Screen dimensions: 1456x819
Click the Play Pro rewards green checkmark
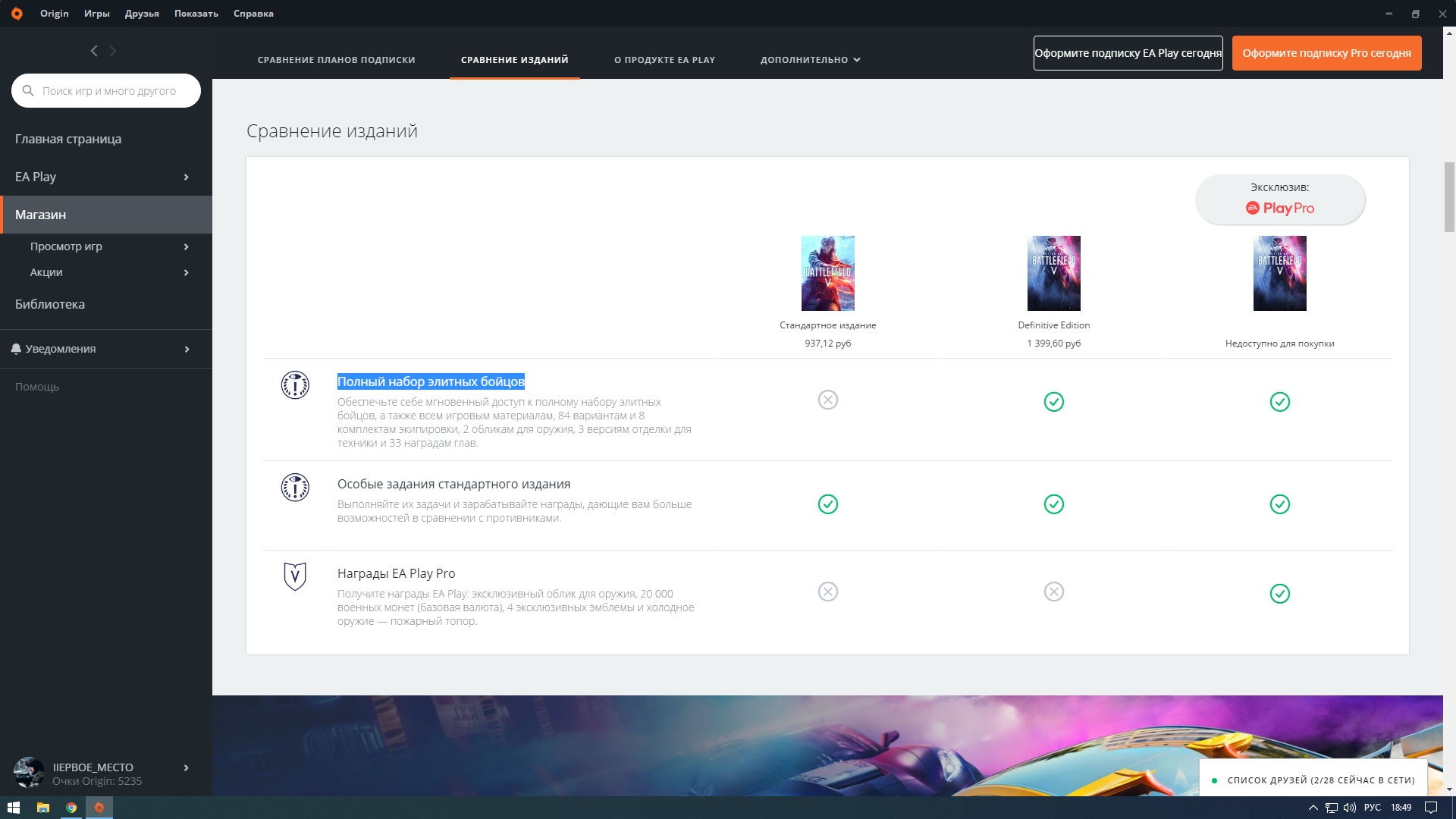point(1279,594)
